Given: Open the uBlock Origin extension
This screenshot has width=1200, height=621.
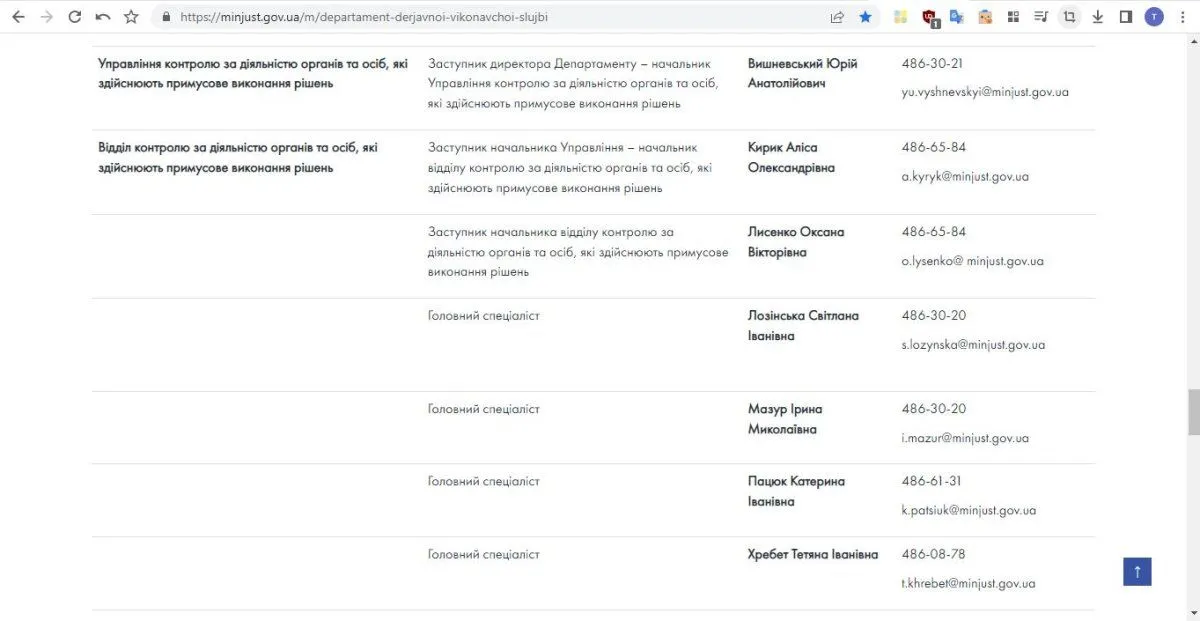Looking at the screenshot, I should [929, 17].
